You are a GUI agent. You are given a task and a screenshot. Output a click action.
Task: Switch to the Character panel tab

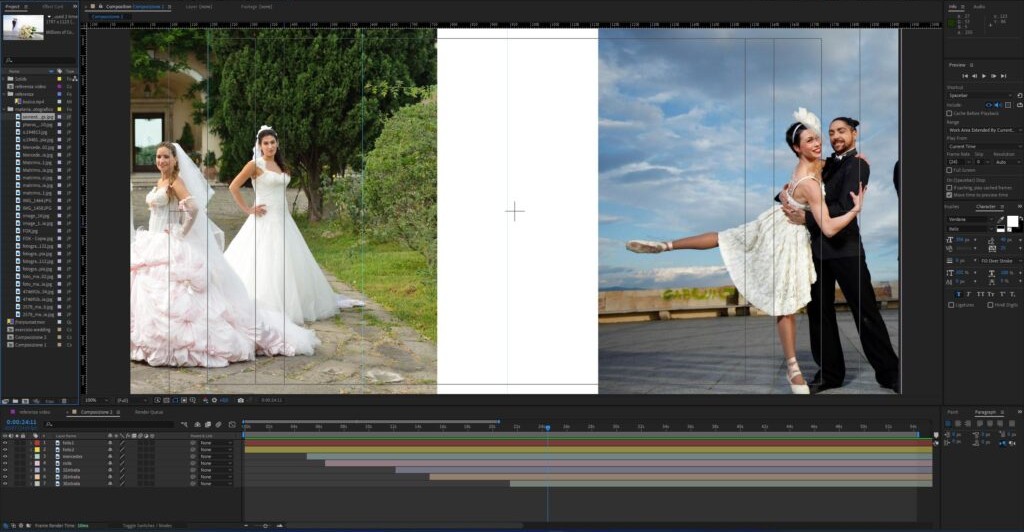click(x=985, y=207)
